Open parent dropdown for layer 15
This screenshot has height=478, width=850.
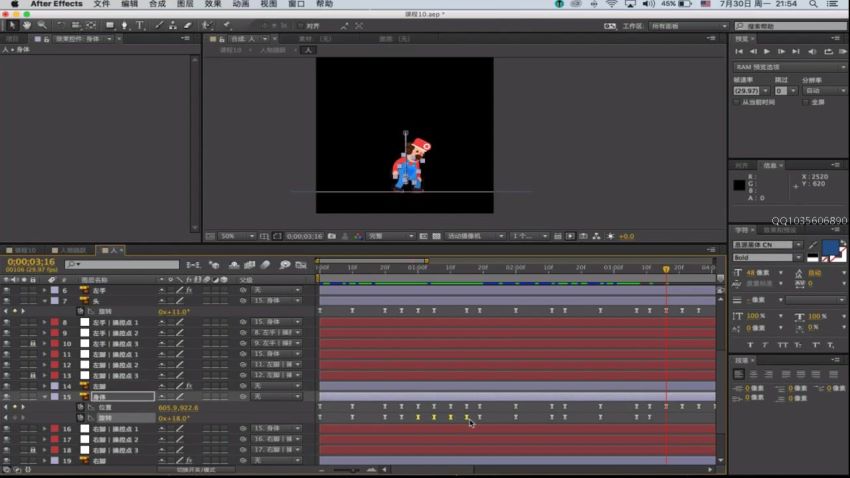(x=276, y=397)
